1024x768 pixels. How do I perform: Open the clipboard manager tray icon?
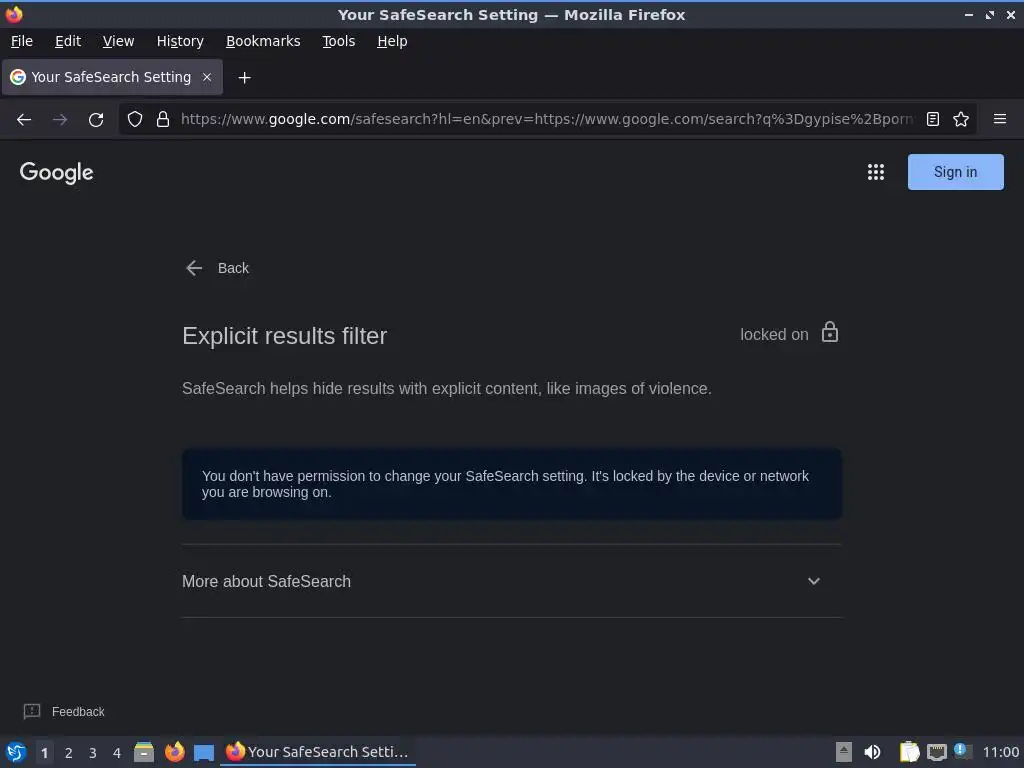(909, 752)
